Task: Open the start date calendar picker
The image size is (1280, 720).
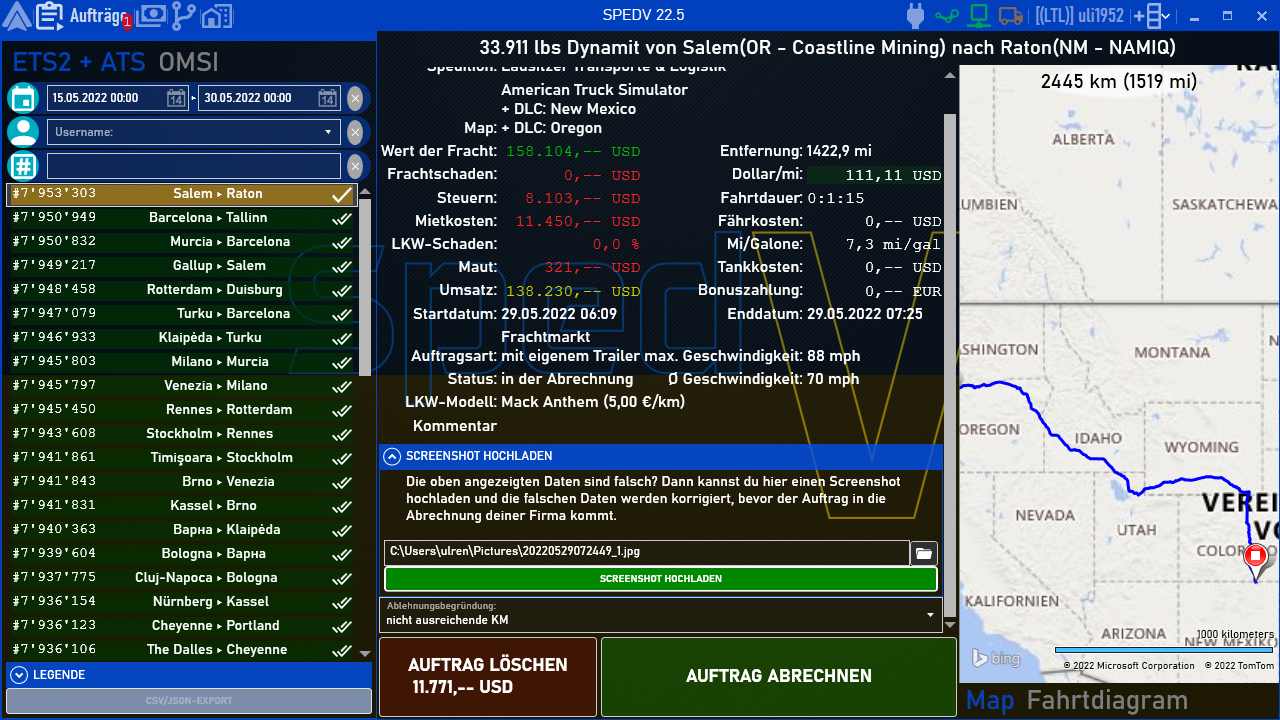Action: (176, 98)
